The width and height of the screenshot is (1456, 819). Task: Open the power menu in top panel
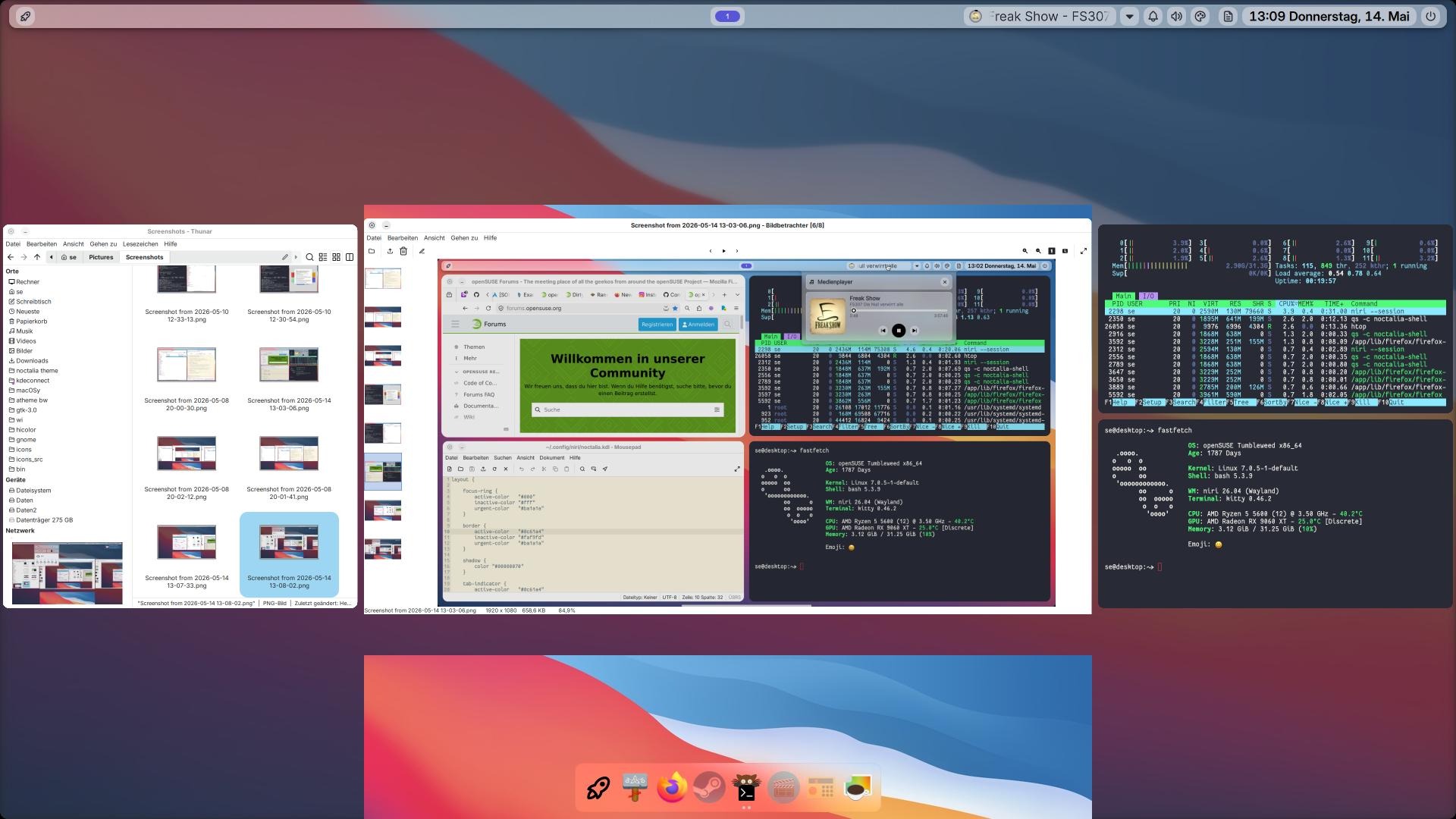(x=1430, y=16)
